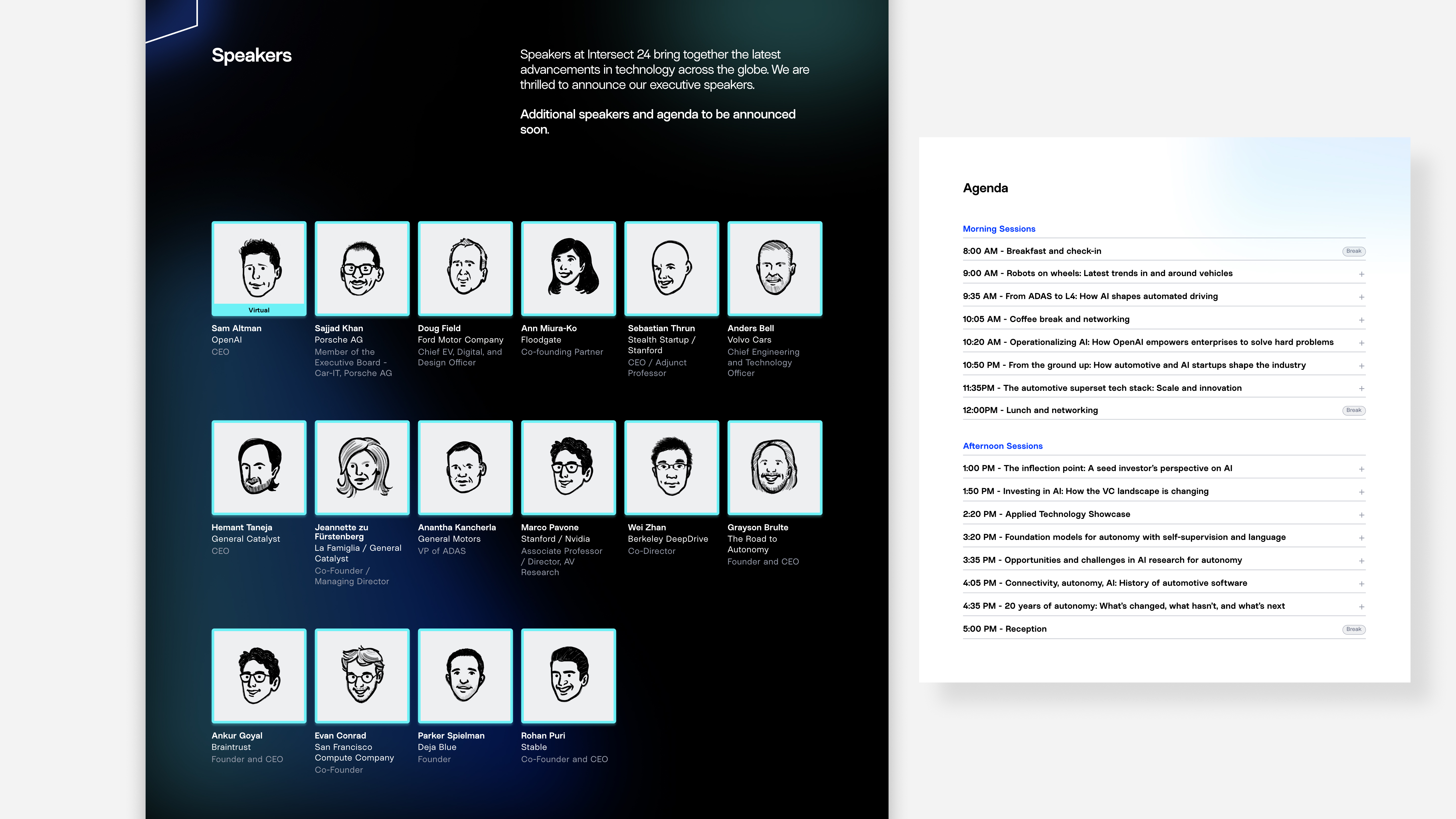This screenshot has height=819, width=1456.
Task: Select Doug Field's portrait card
Action: tap(465, 268)
